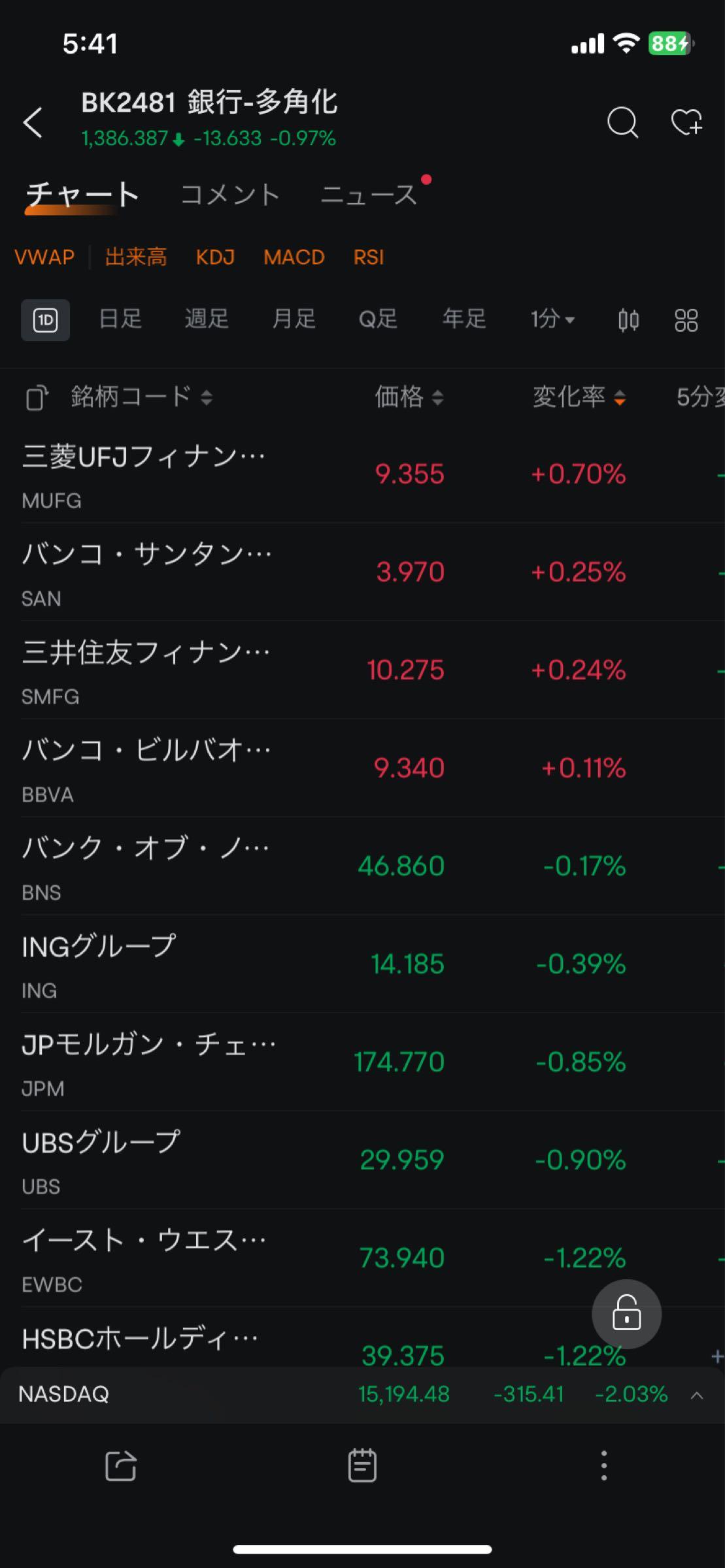Toggle the RSI indicator
The width and height of the screenshot is (725, 1568).
(367, 257)
